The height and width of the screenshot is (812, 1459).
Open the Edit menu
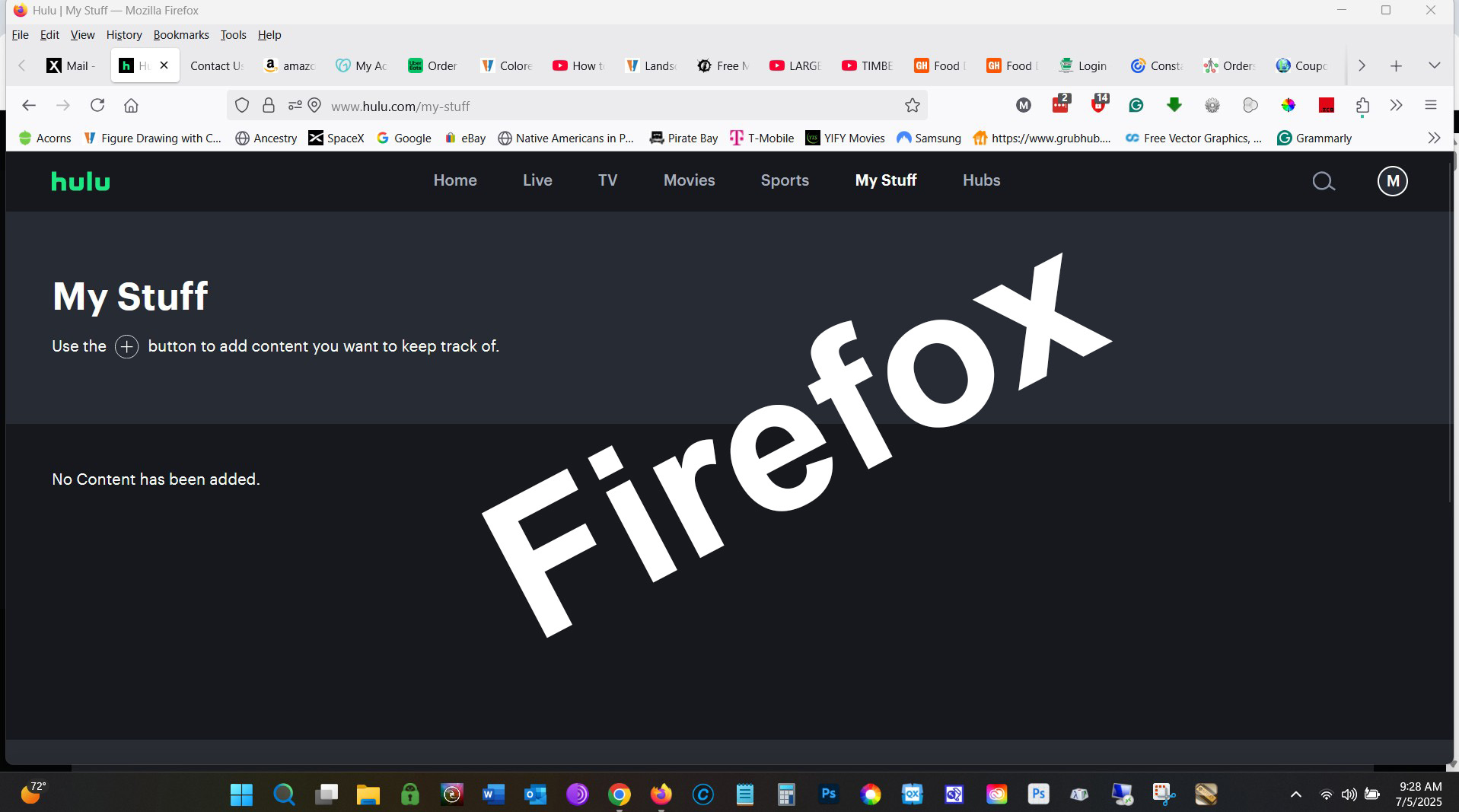point(49,35)
